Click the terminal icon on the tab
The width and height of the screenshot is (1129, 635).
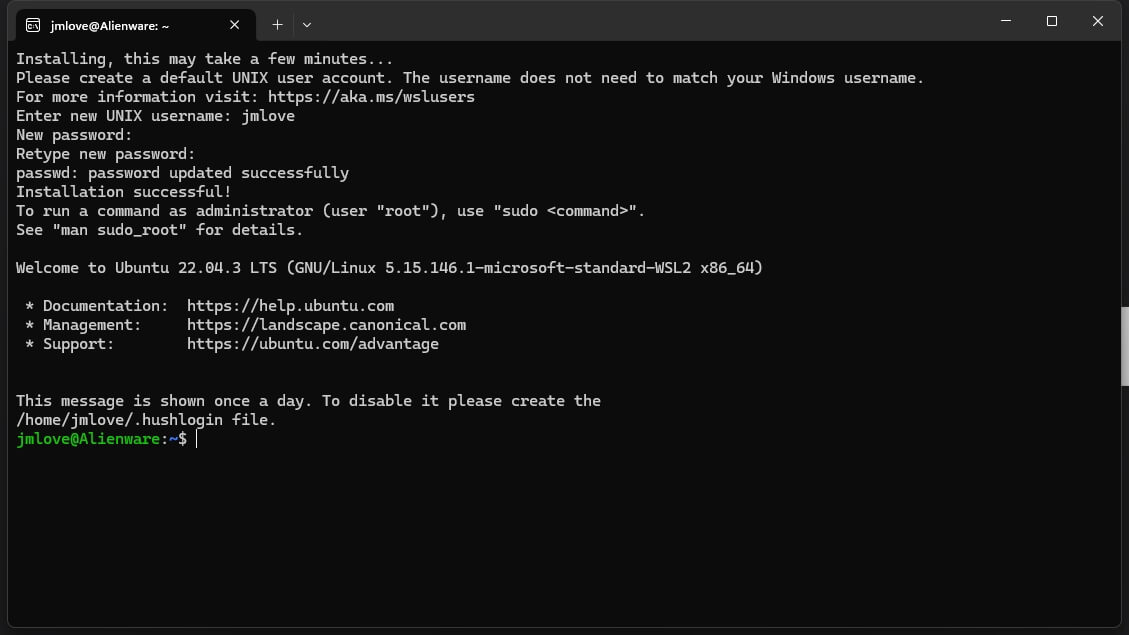click(x=33, y=25)
